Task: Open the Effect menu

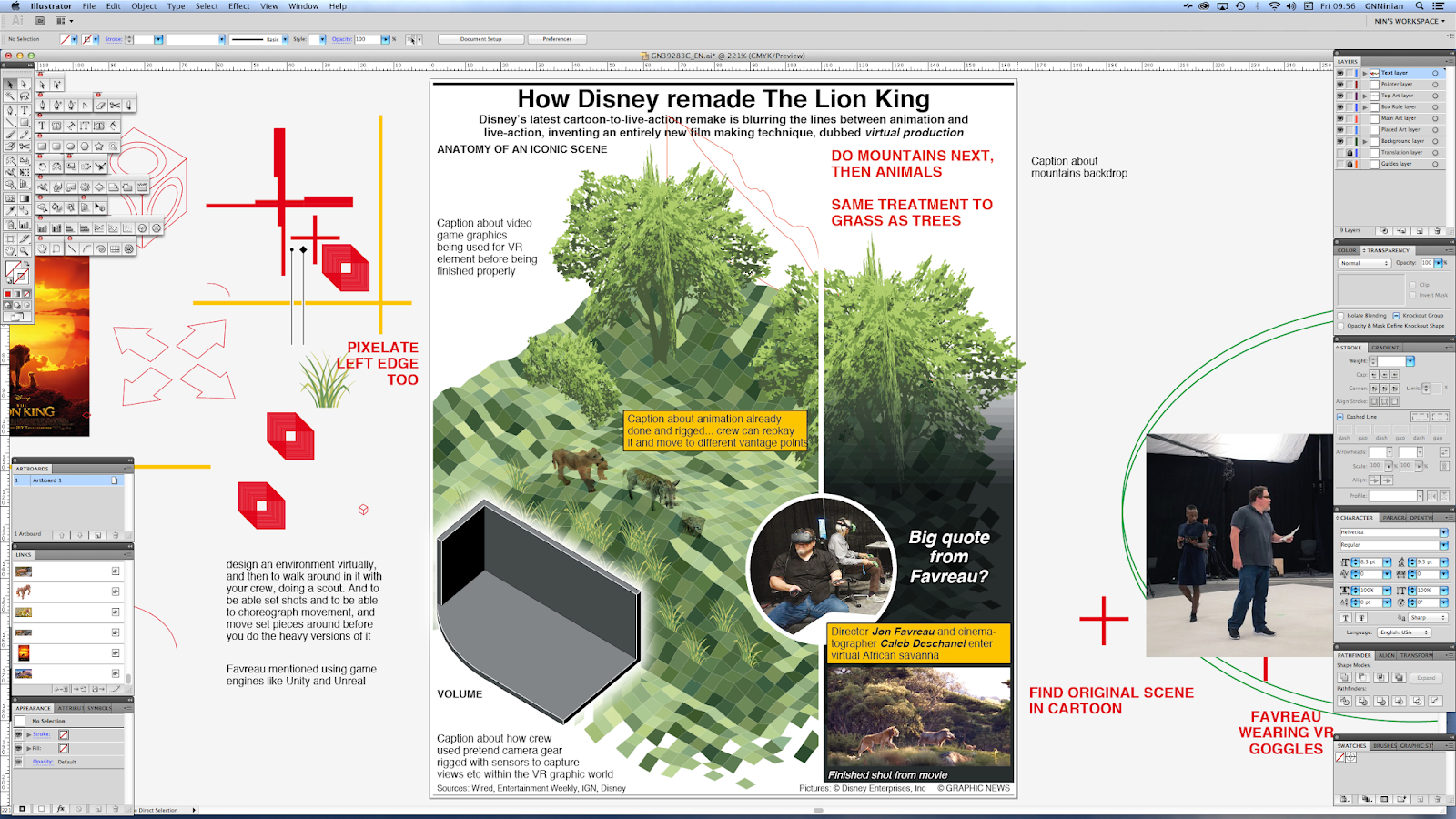Action: click(239, 6)
